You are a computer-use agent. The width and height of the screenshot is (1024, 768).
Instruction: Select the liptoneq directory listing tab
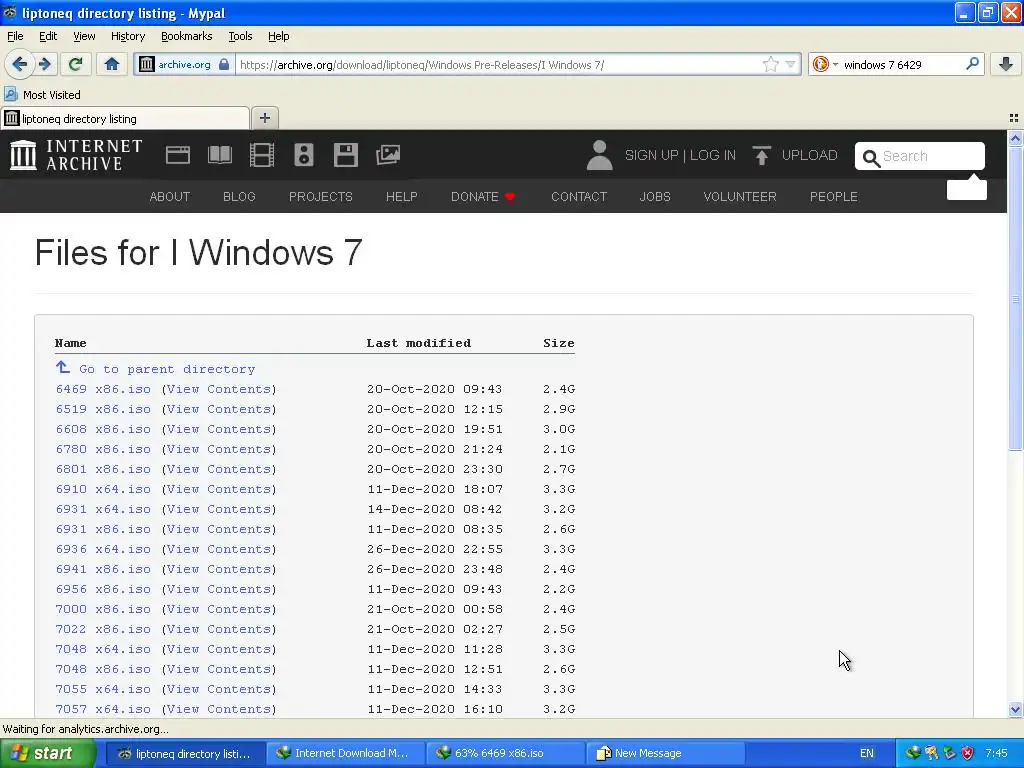tap(125, 118)
